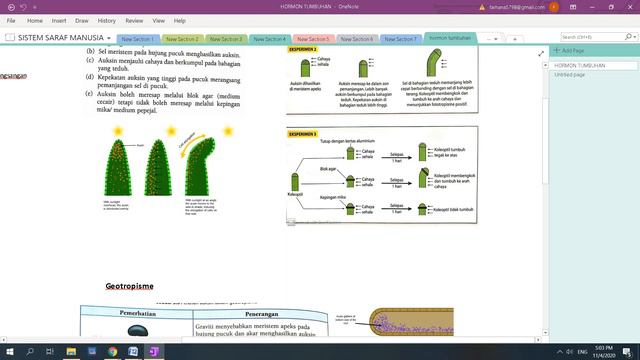Click the vertical scrollbar down arrow
Image resolution: width=640 pixels, height=360 pixels.
(x=545, y=333)
